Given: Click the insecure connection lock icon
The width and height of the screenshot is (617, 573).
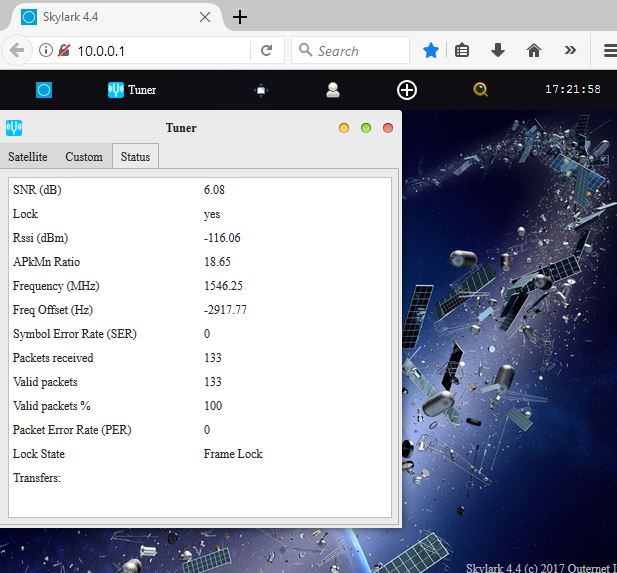Looking at the screenshot, I should coord(64,50).
